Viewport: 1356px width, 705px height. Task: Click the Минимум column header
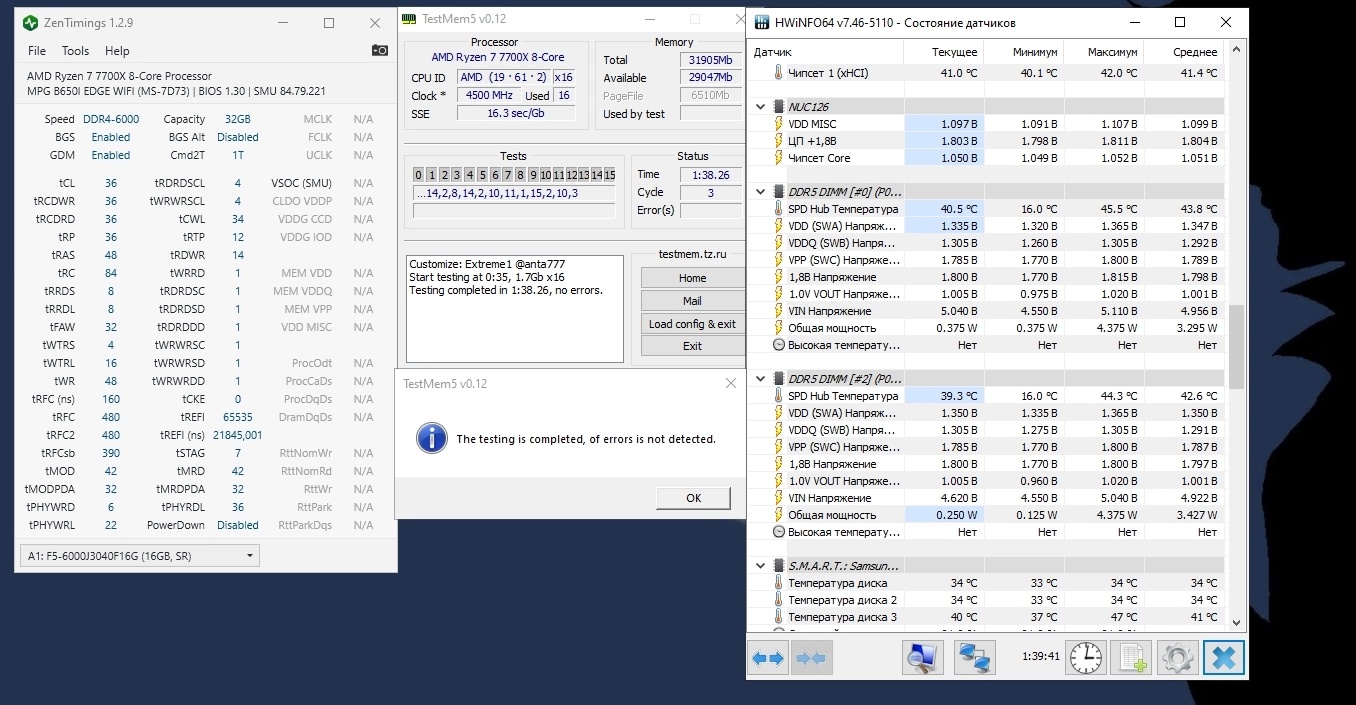point(1023,52)
